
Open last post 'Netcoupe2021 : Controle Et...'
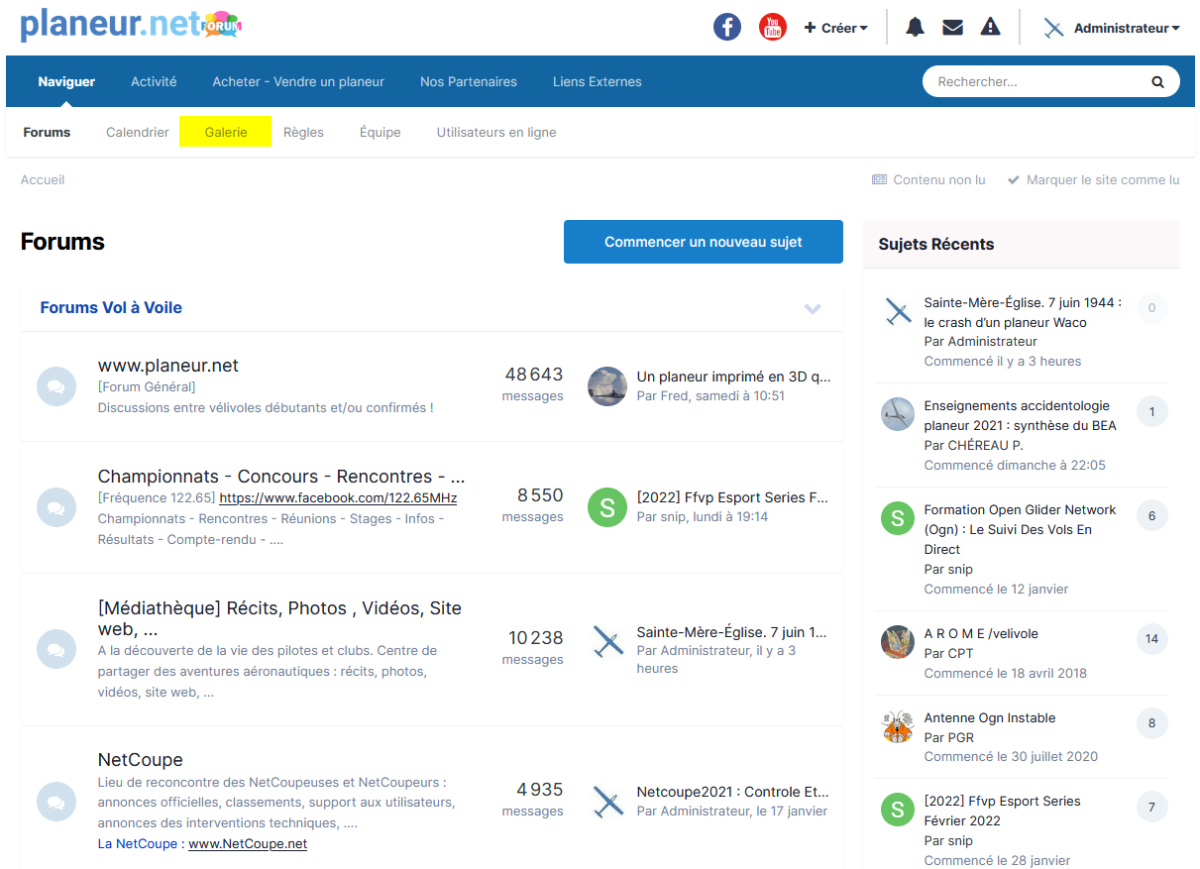(733, 792)
